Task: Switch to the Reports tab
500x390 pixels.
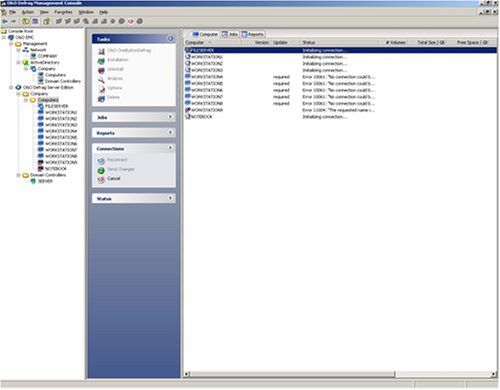Action: [253, 34]
